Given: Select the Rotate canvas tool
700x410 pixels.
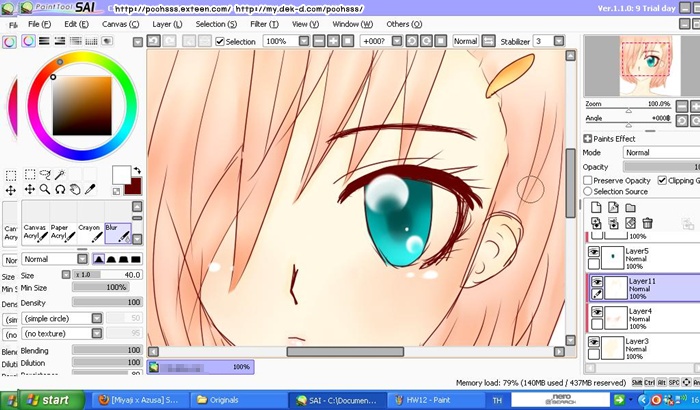Looking at the screenshot, I should [60, 189].
